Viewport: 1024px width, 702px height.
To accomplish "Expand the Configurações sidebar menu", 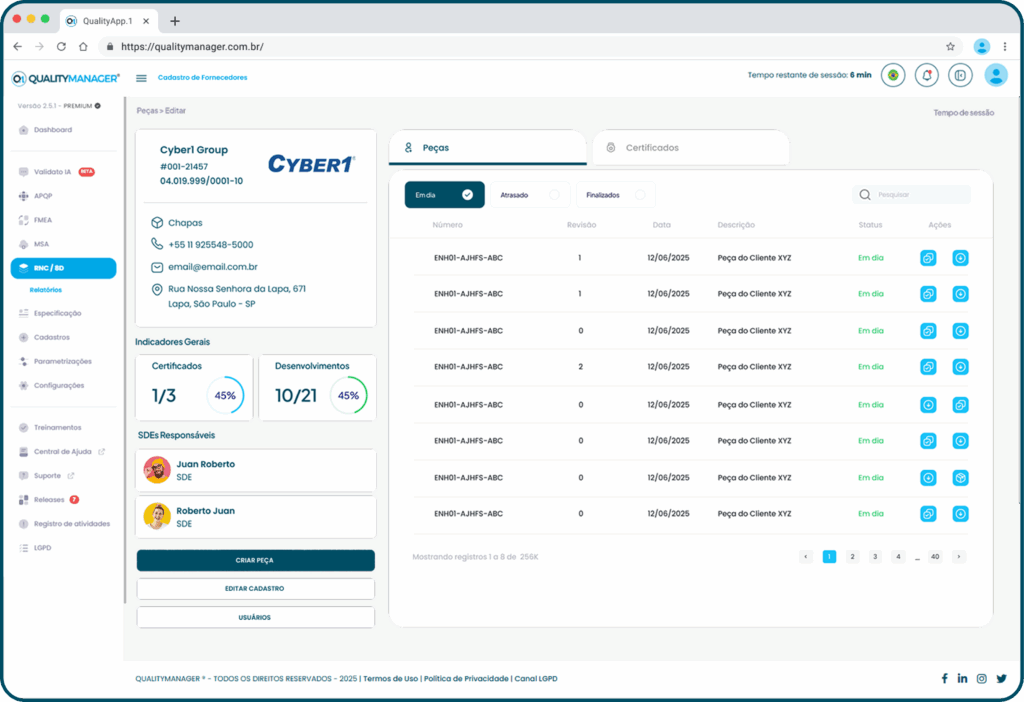I will 58,385.
